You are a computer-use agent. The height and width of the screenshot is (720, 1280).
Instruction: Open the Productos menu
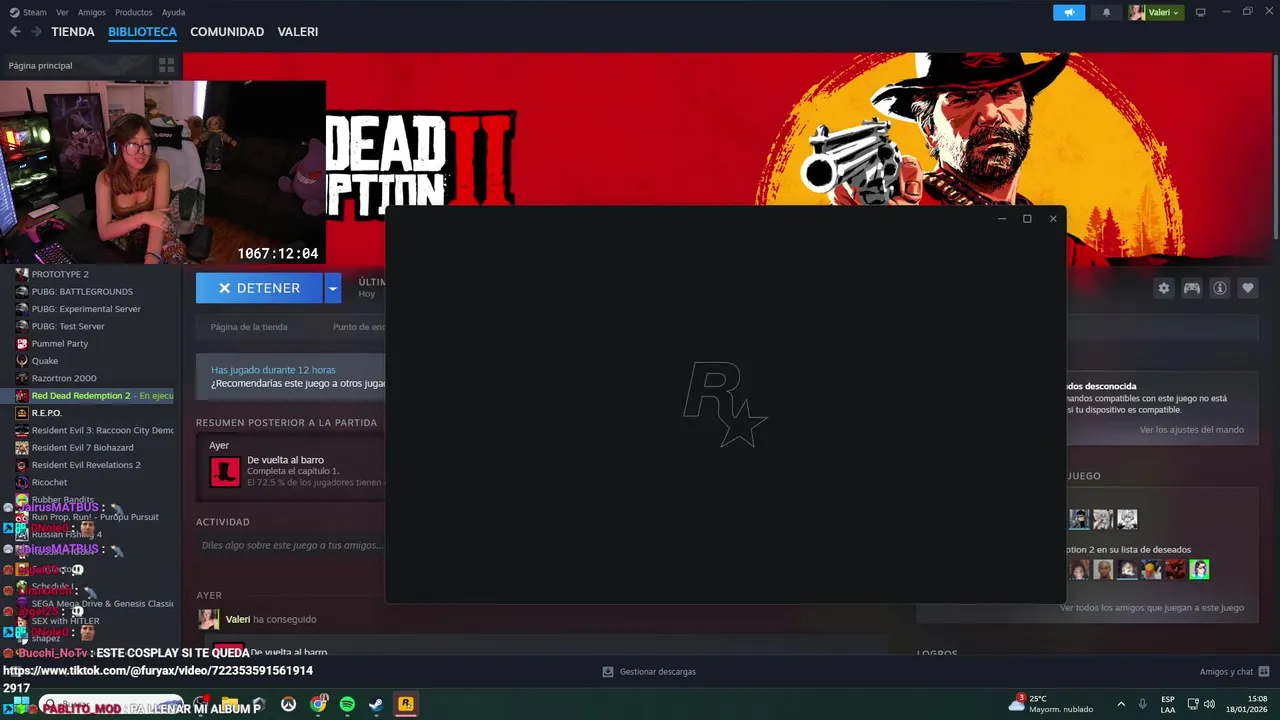134,12
